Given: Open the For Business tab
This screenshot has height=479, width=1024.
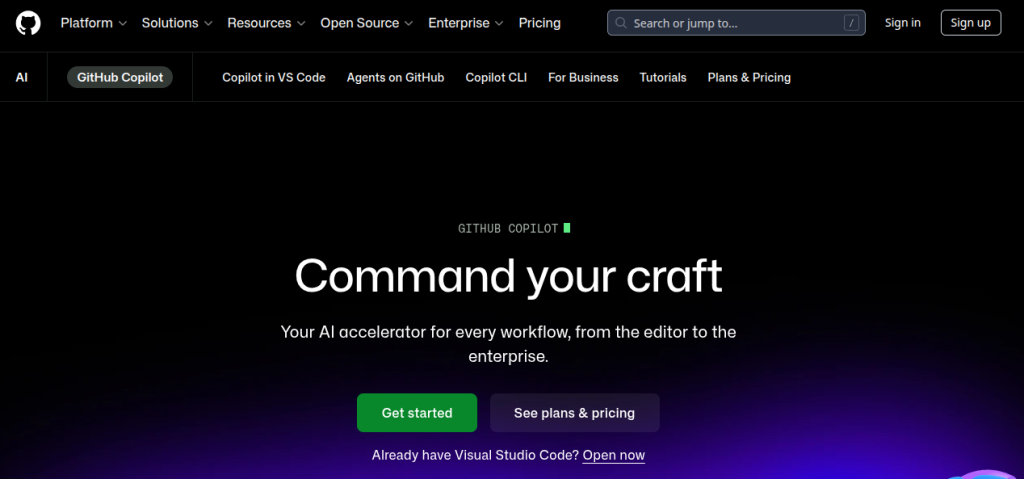Looking at the screenshot, I should coord(583,77).
